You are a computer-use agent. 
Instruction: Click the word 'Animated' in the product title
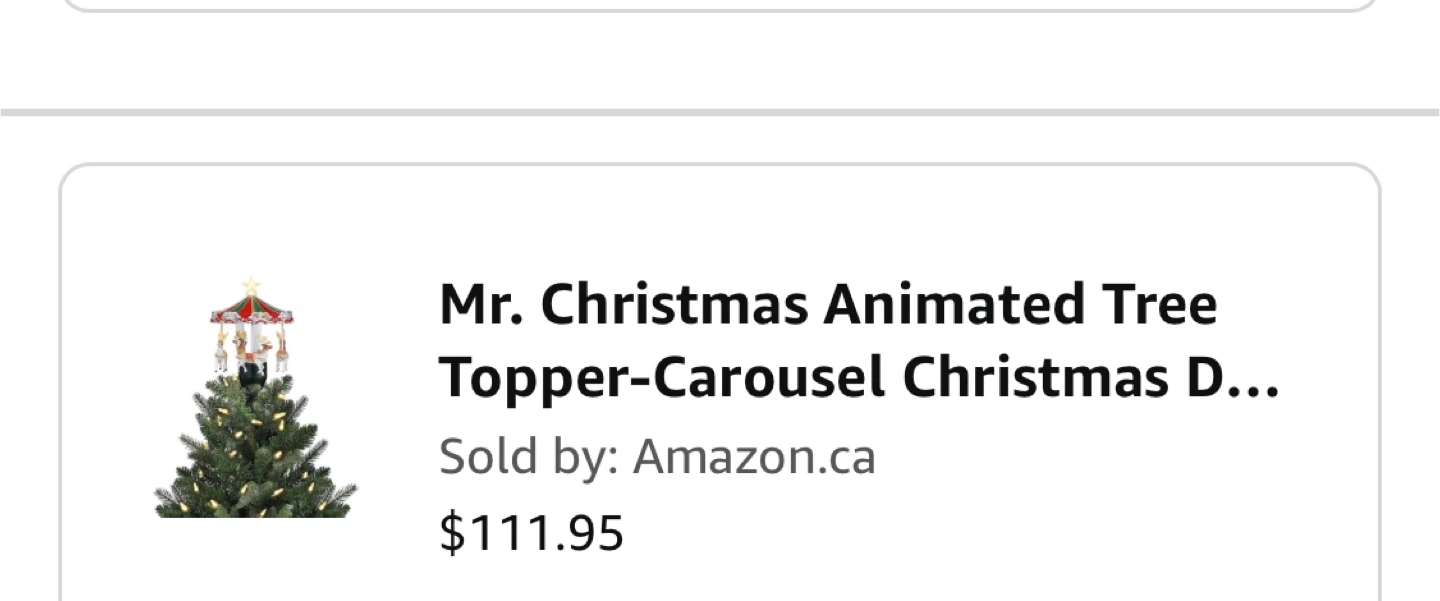click(x=953, y=304)
